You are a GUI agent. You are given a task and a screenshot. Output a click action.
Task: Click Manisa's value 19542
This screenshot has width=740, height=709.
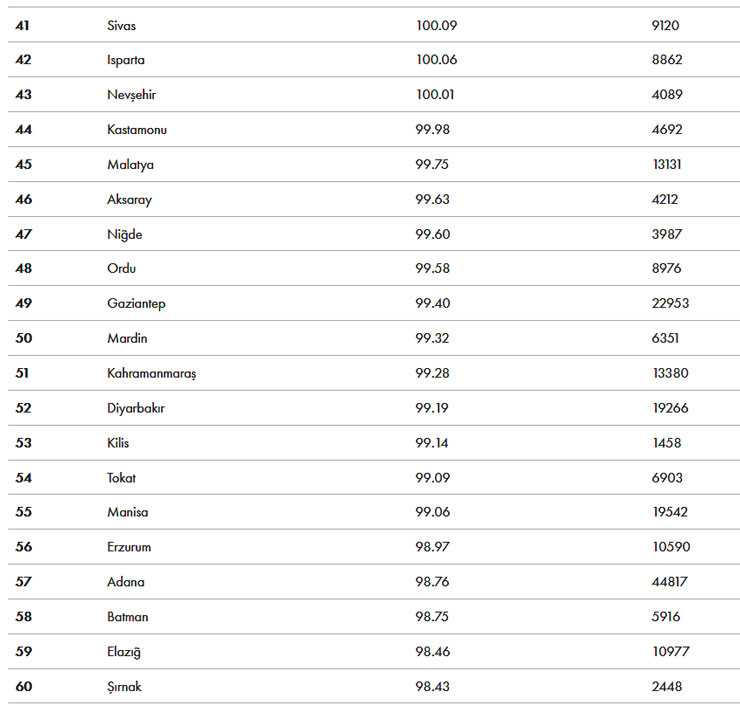[x=670, y=512]
